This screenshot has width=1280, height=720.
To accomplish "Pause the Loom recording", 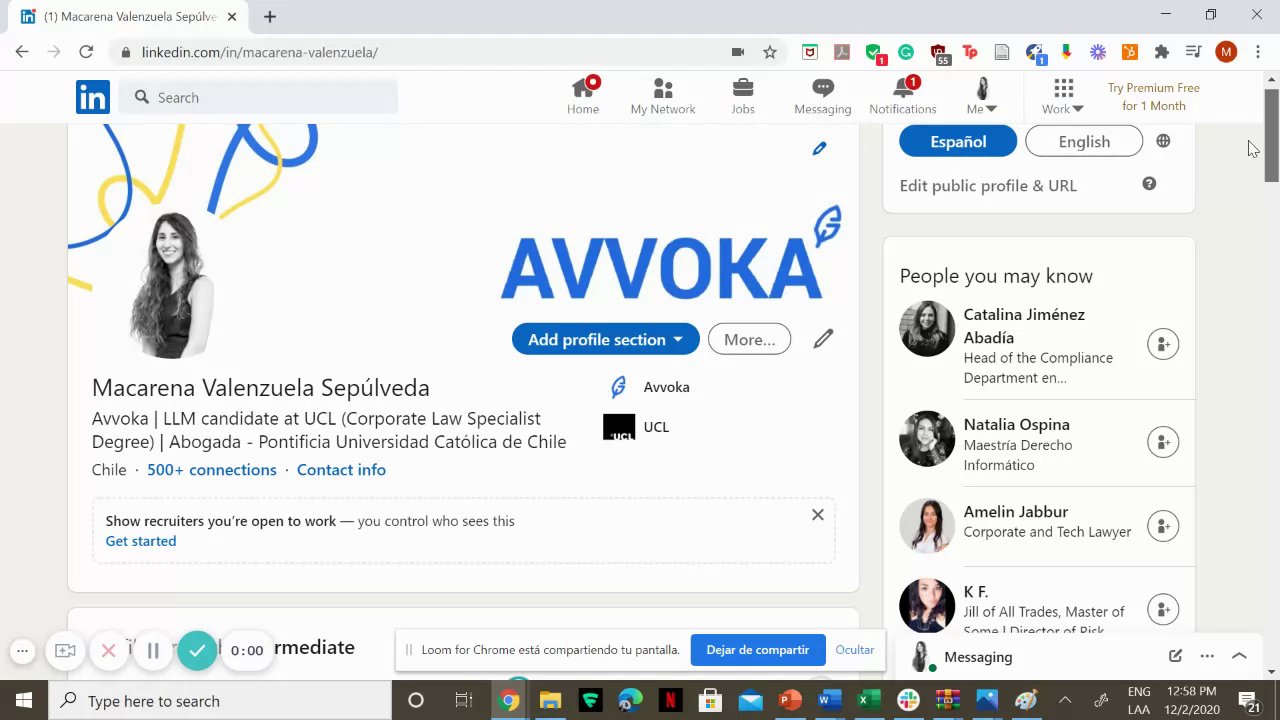I will point(153,651).
